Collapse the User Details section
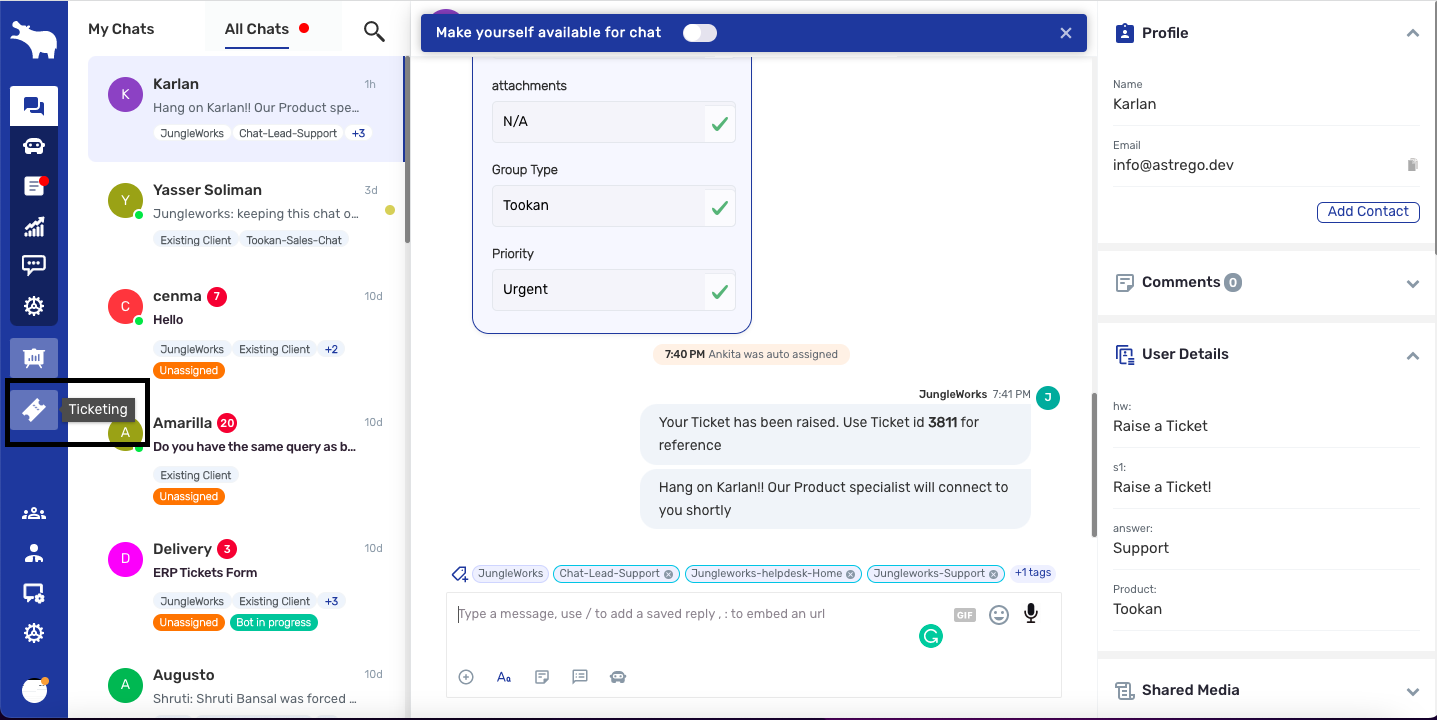The width and height of the screenshot is (1437, 720). pyautogui.click(x=1412, y=355)
